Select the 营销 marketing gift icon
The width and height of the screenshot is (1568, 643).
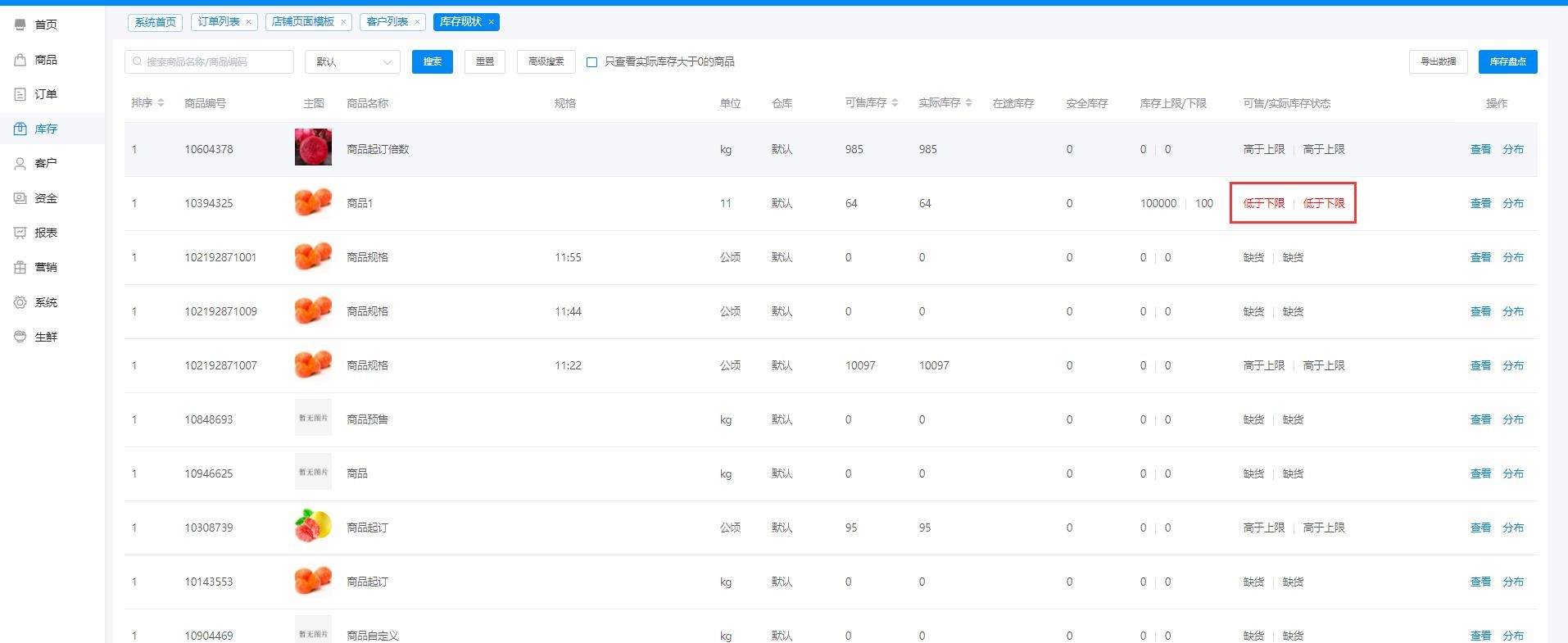[x=20, y=267]
